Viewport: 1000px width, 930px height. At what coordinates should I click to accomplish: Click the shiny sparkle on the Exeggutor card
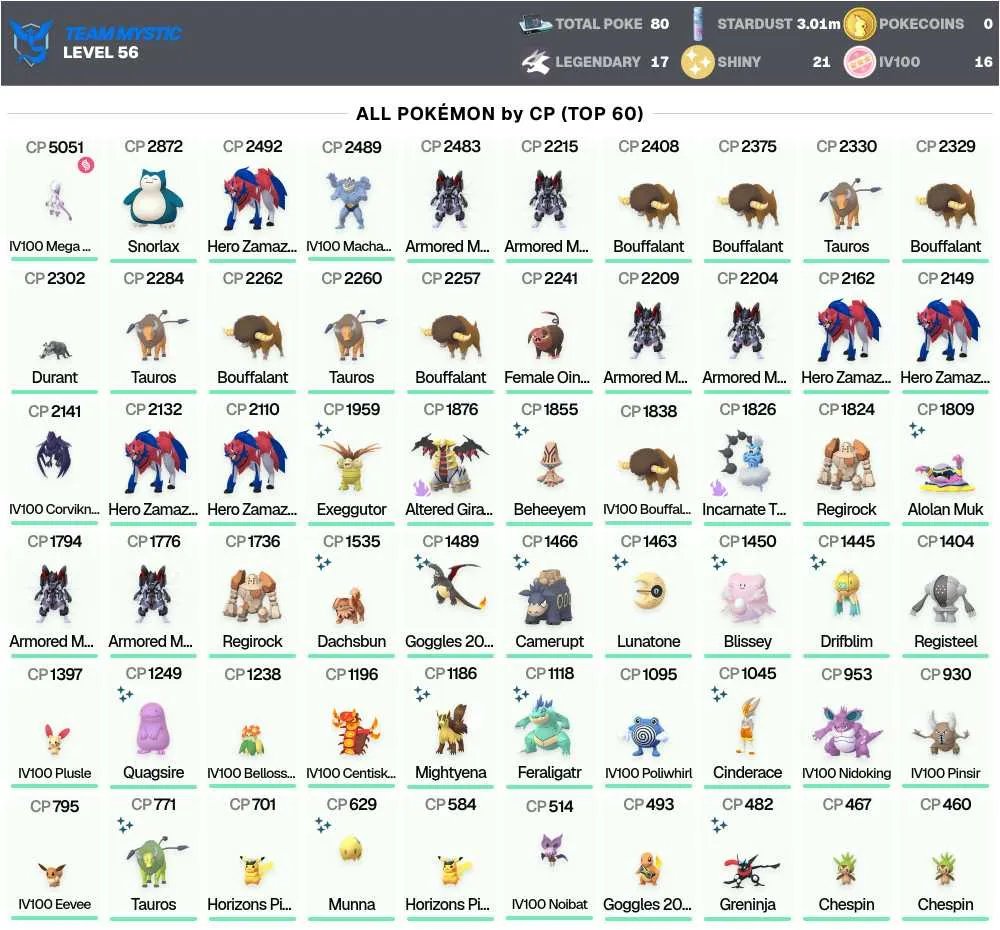click(x=323, y=430)
